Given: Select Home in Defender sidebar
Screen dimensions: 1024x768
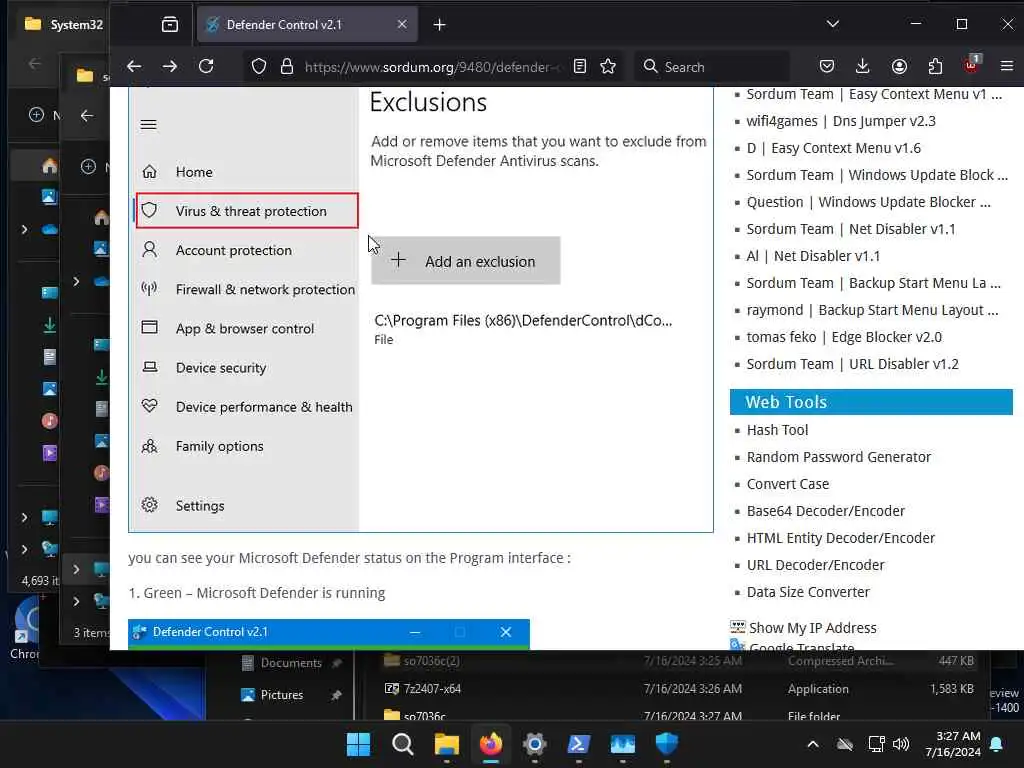Looking at the screenshot, I should pos(194,172).
